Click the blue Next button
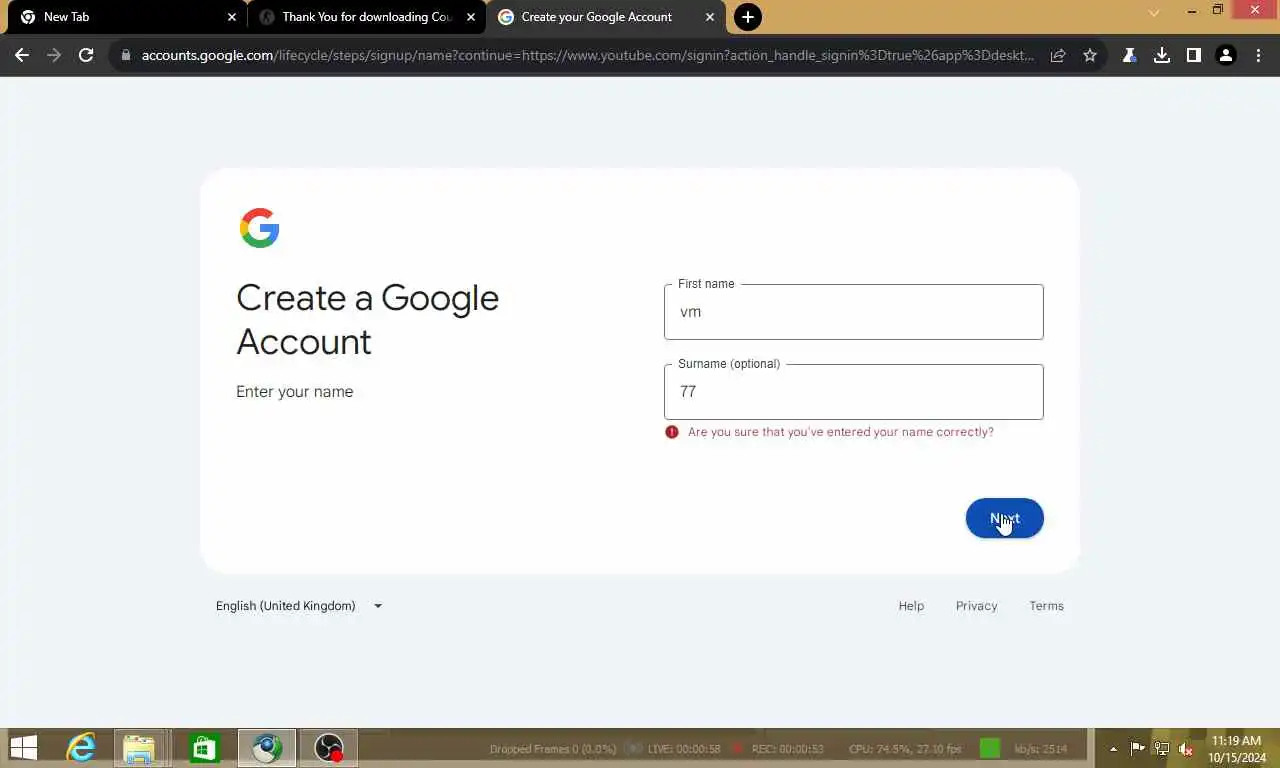 1004,518
